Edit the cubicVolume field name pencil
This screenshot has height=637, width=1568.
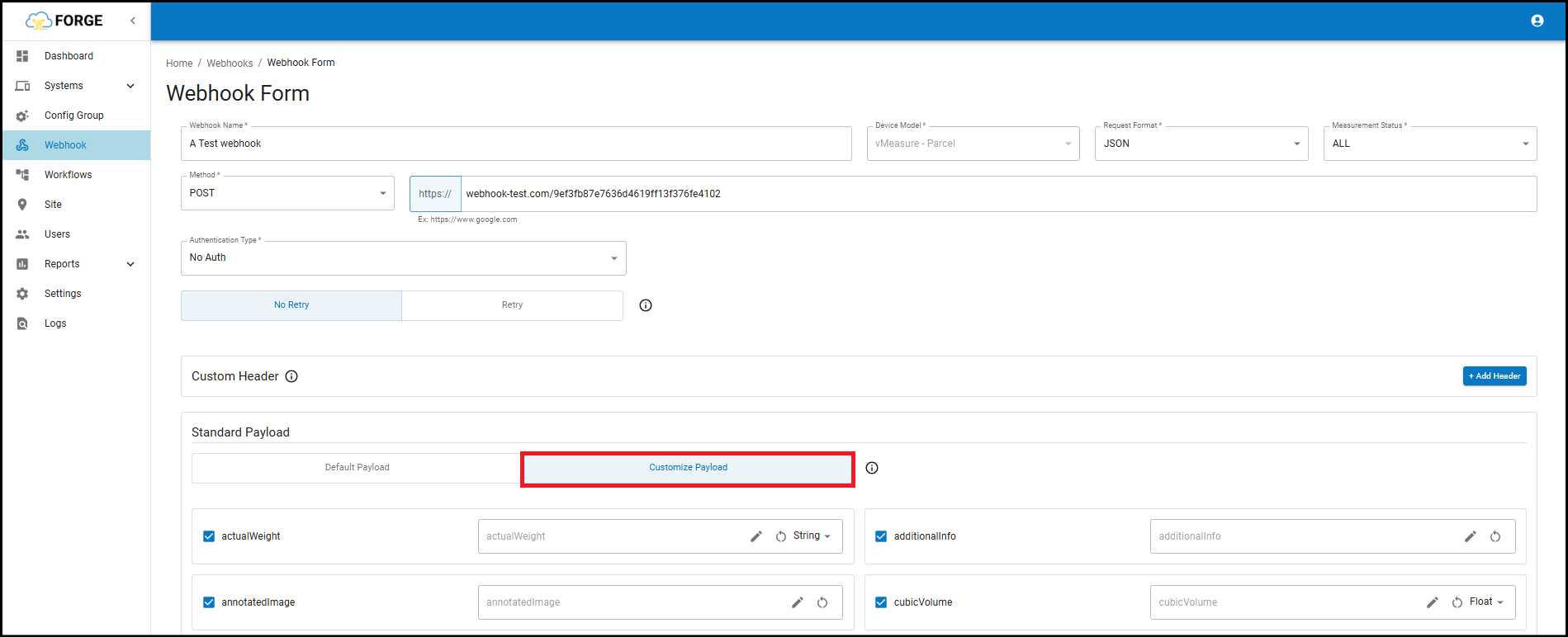(x=1433, y=602)
